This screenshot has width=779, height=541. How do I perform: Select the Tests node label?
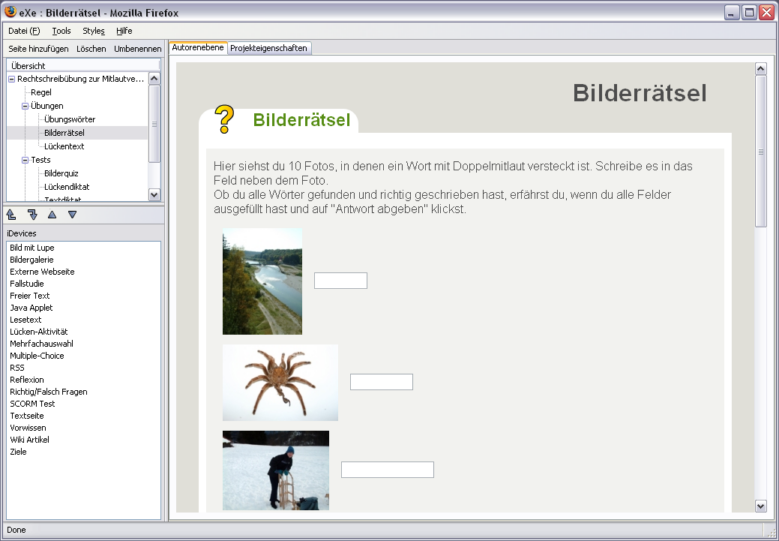[x=40, y=160]
